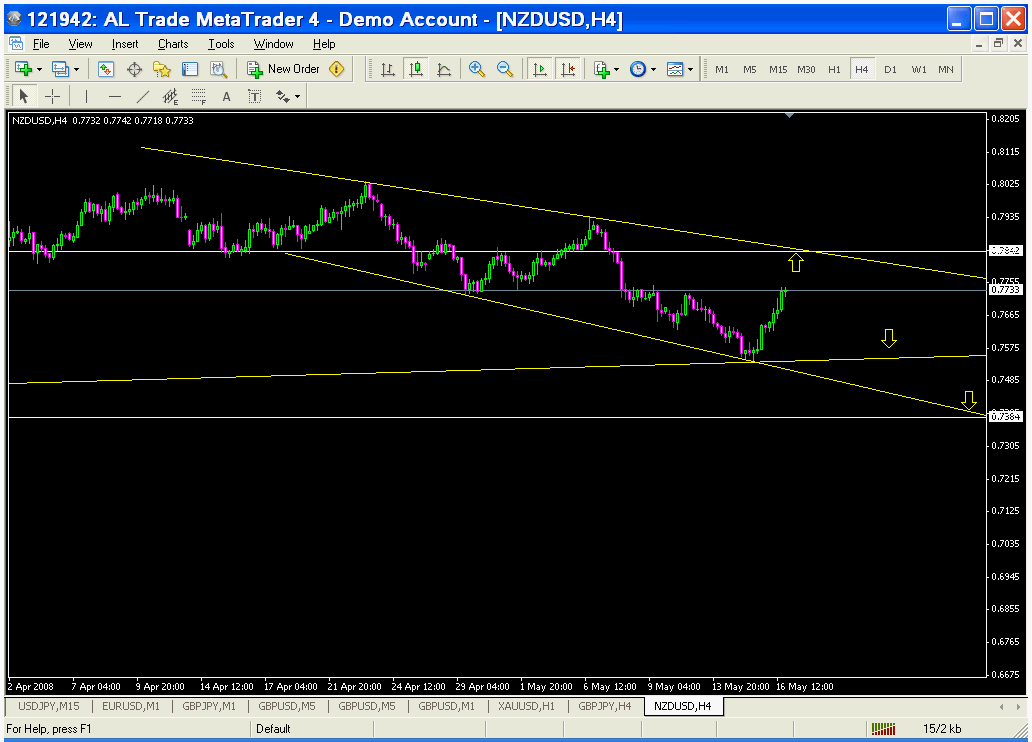Set timeframe to D1
The height and width of the screenshot is (742, 1032).
point(890,69)
